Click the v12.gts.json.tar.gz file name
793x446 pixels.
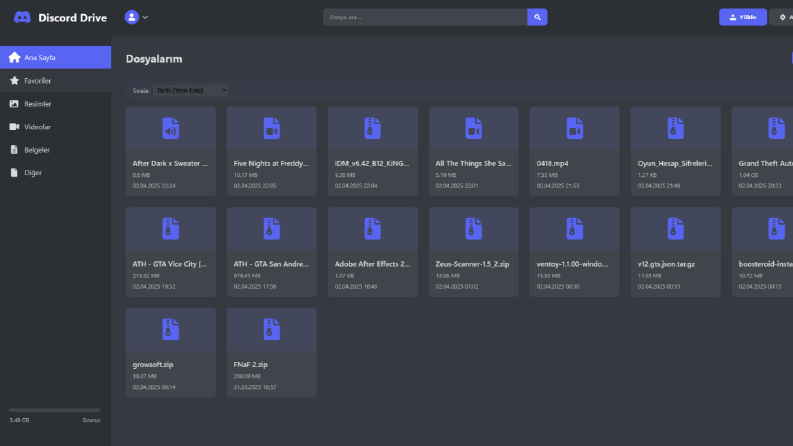point(666,264)
